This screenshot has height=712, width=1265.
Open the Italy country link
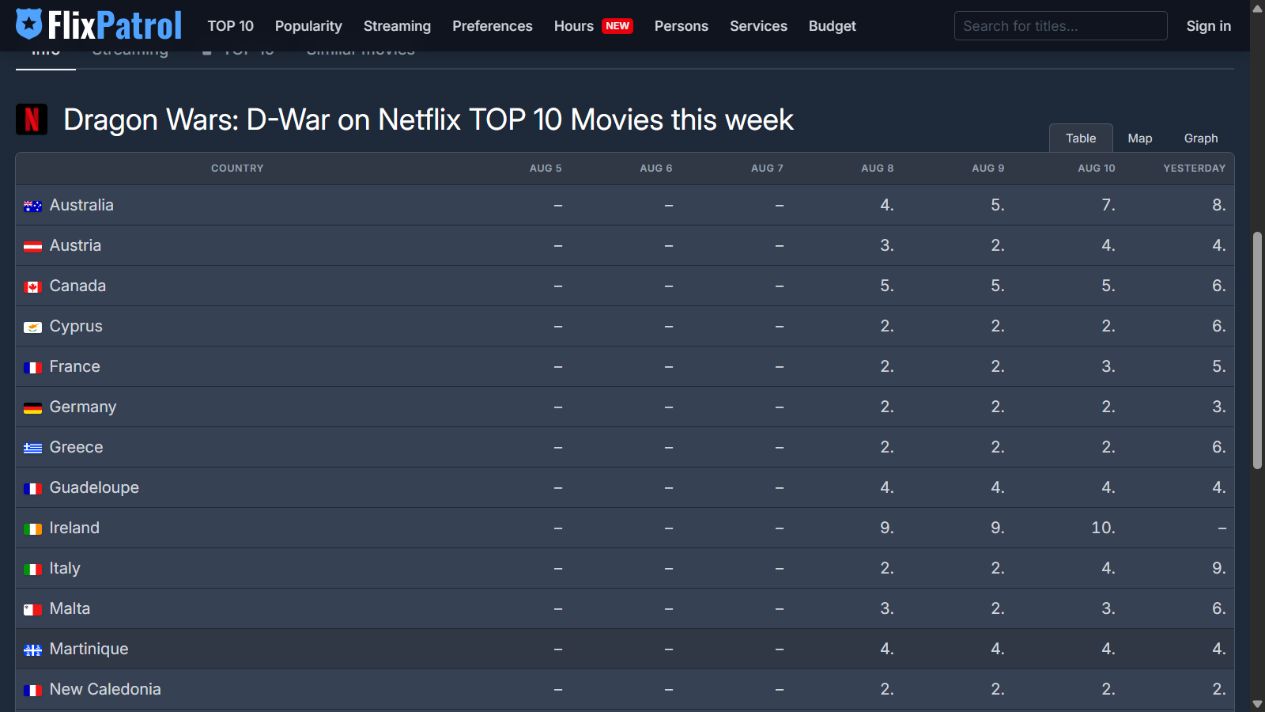click(65, 568)
